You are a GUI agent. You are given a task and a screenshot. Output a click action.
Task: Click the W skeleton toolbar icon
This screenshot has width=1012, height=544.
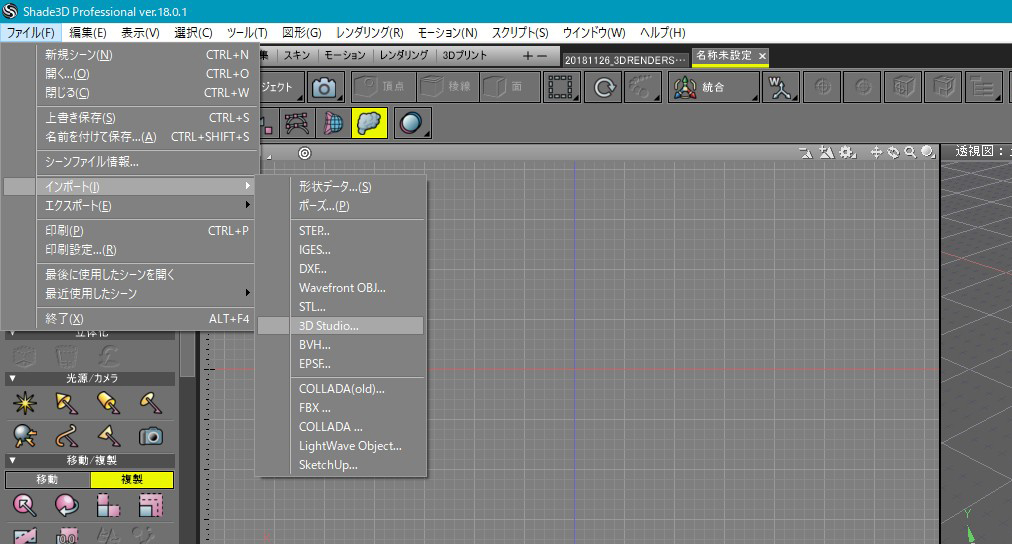tap(780, 87)
